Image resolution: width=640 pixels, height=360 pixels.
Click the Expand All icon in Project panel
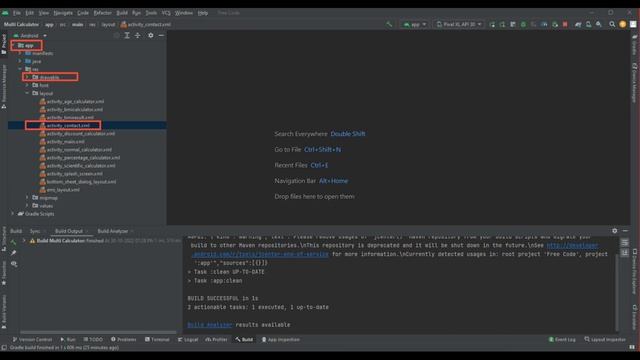127,36
